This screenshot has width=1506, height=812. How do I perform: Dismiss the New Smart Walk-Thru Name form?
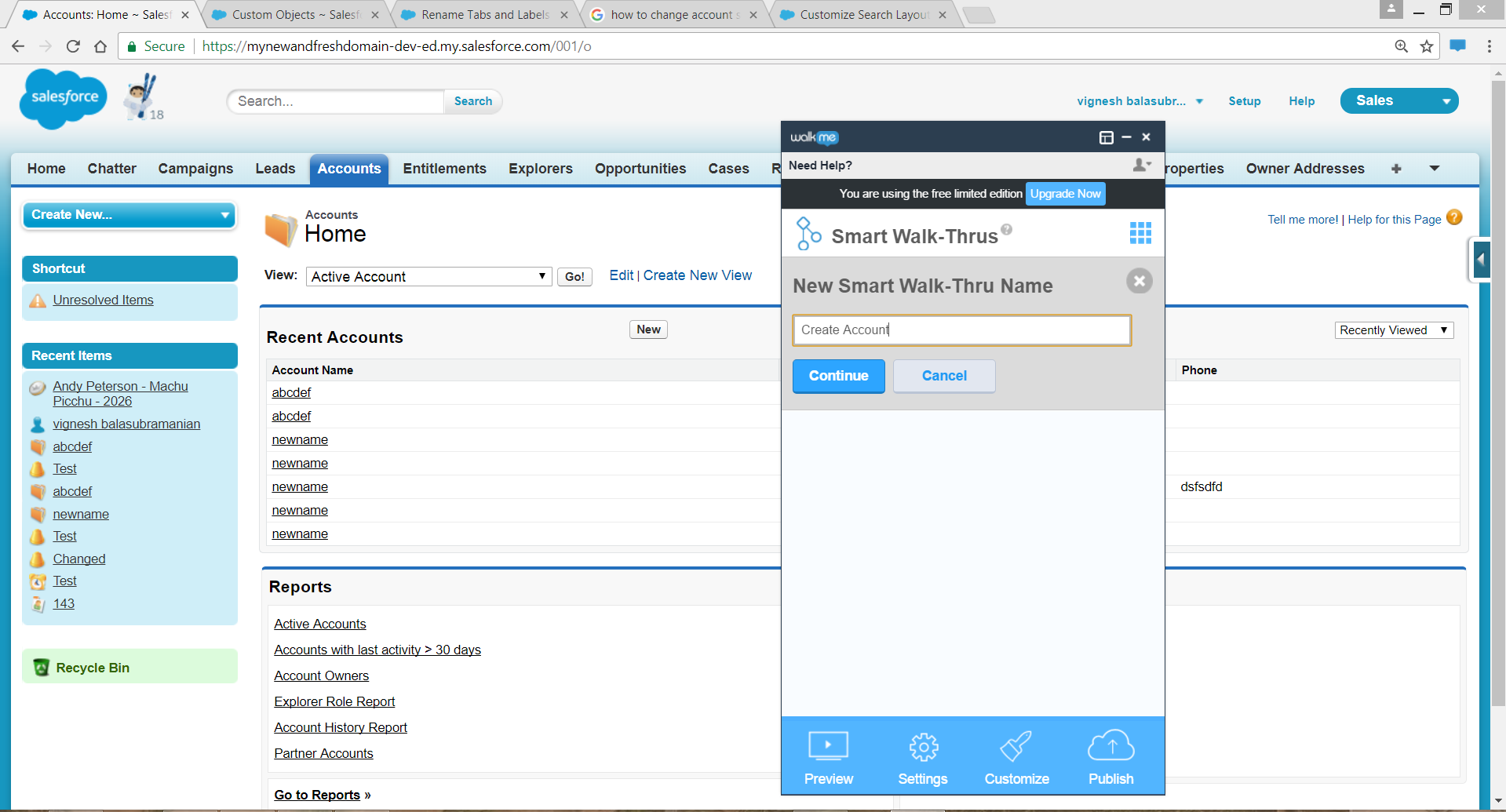[1140, 281]
